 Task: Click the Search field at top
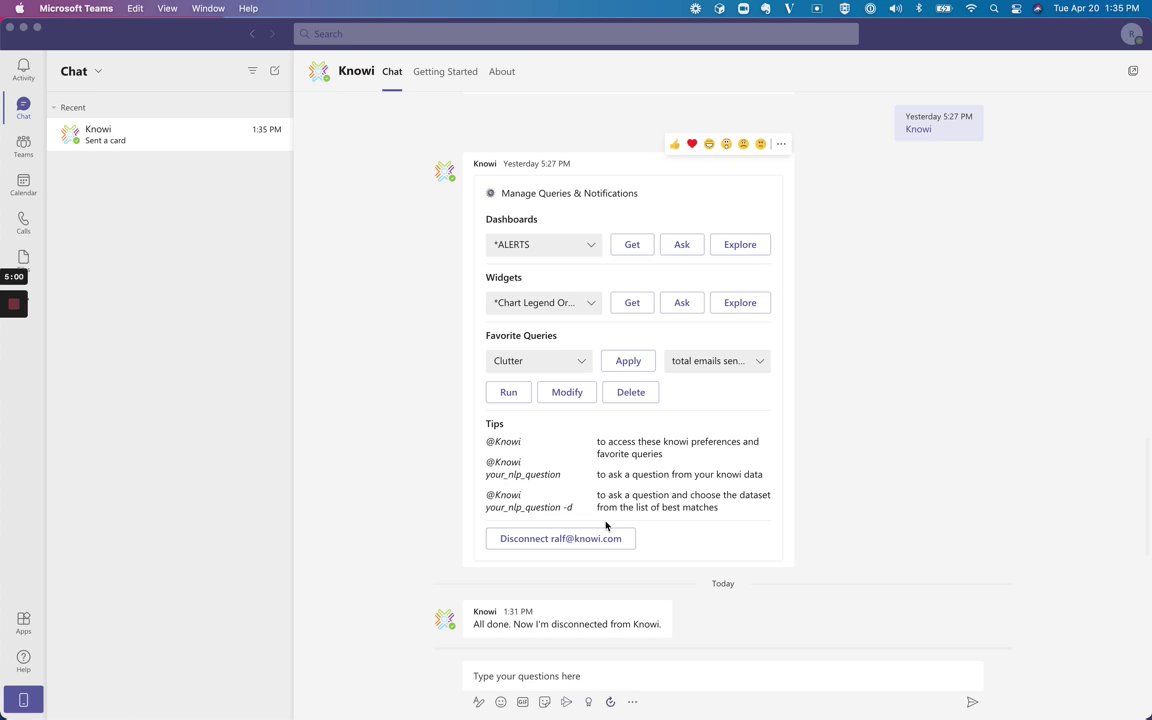click(x=576, y=34)
